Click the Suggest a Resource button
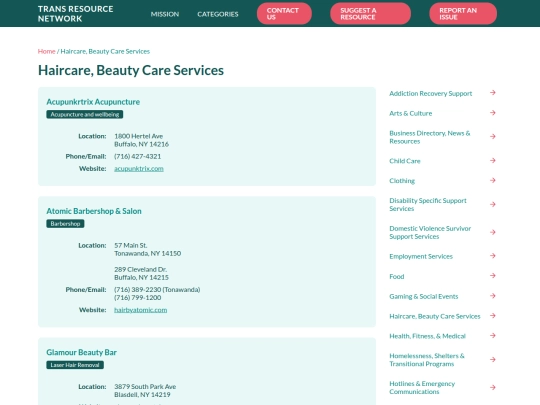This screenshot has width=540, height=405. tap(370, 14)
